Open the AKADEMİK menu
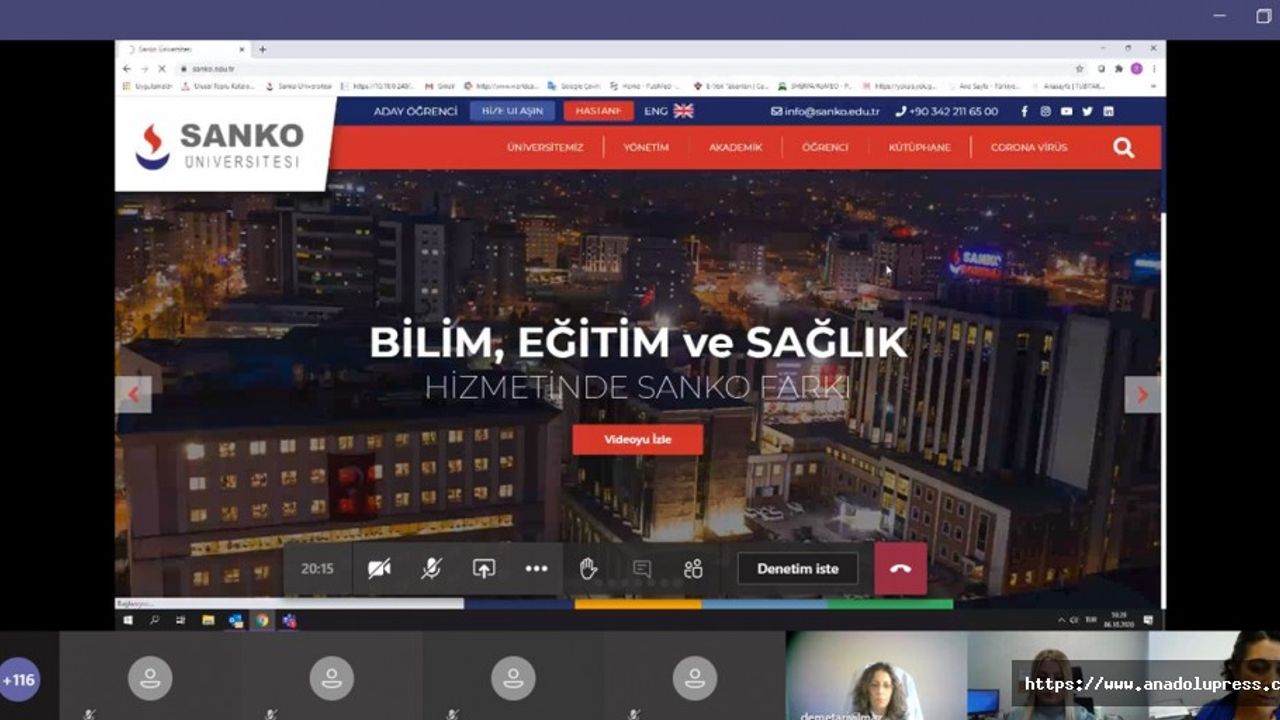 [736, 147]
